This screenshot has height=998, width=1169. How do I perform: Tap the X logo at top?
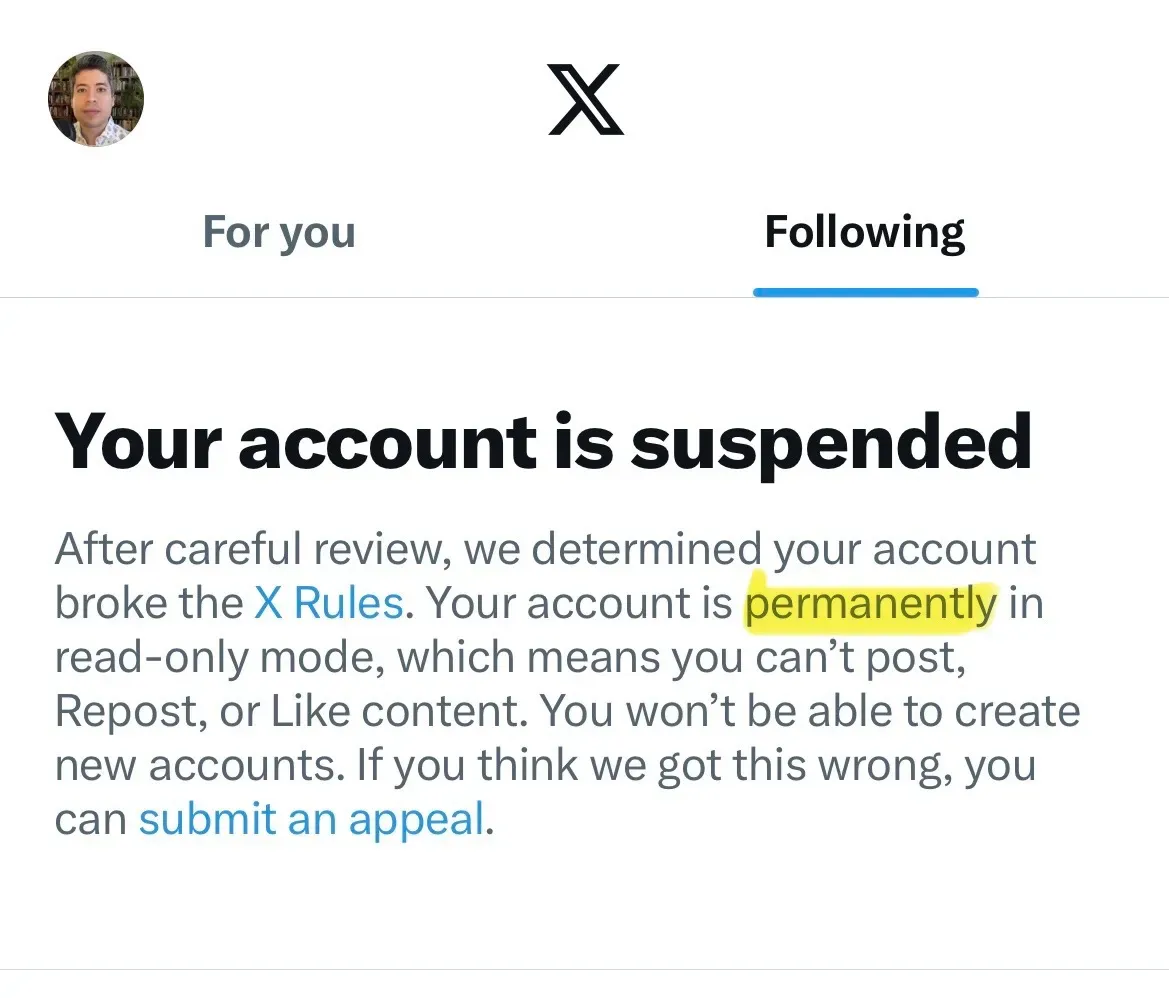585,99
